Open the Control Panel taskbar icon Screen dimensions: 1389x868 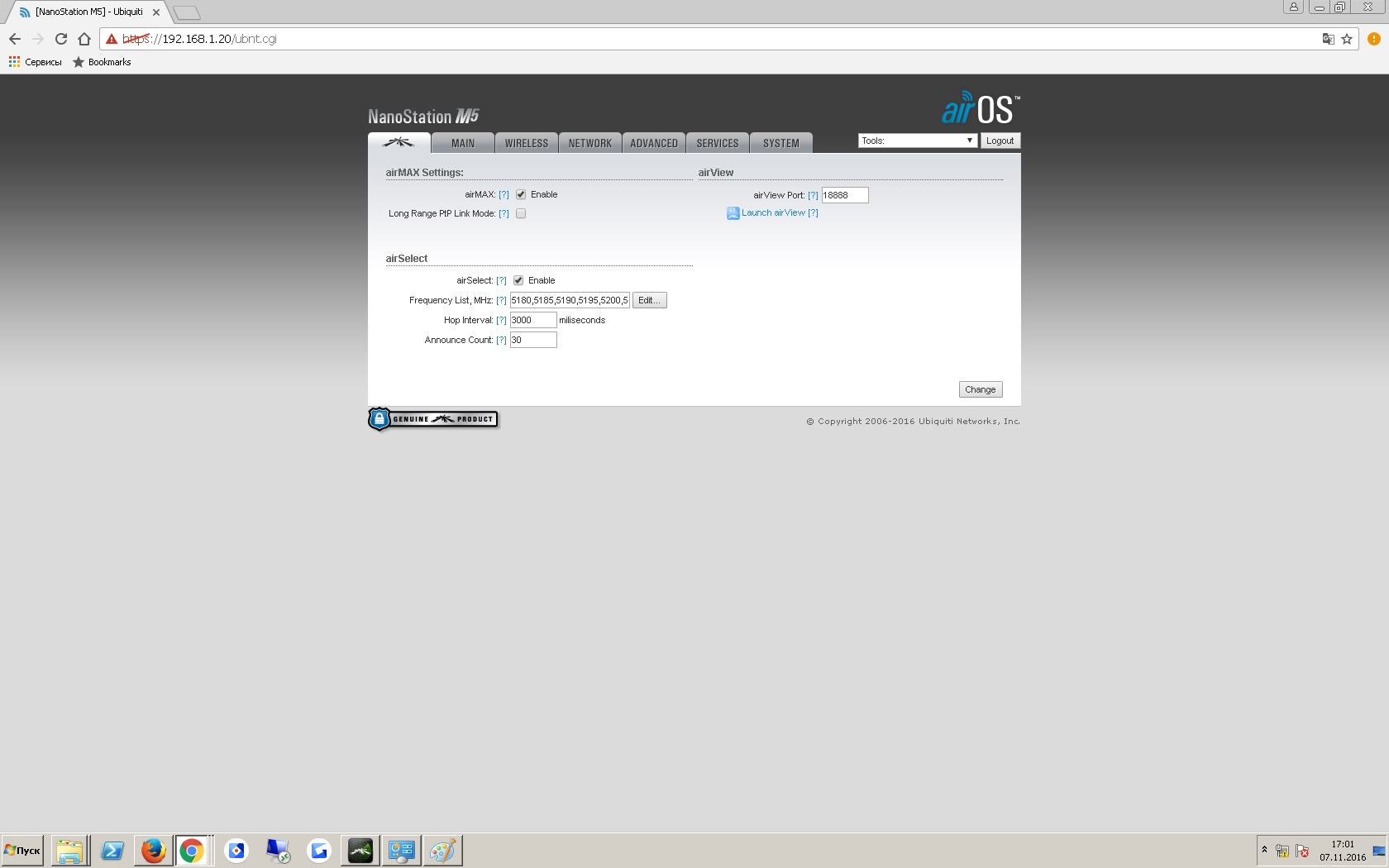[x=402, y=851]
